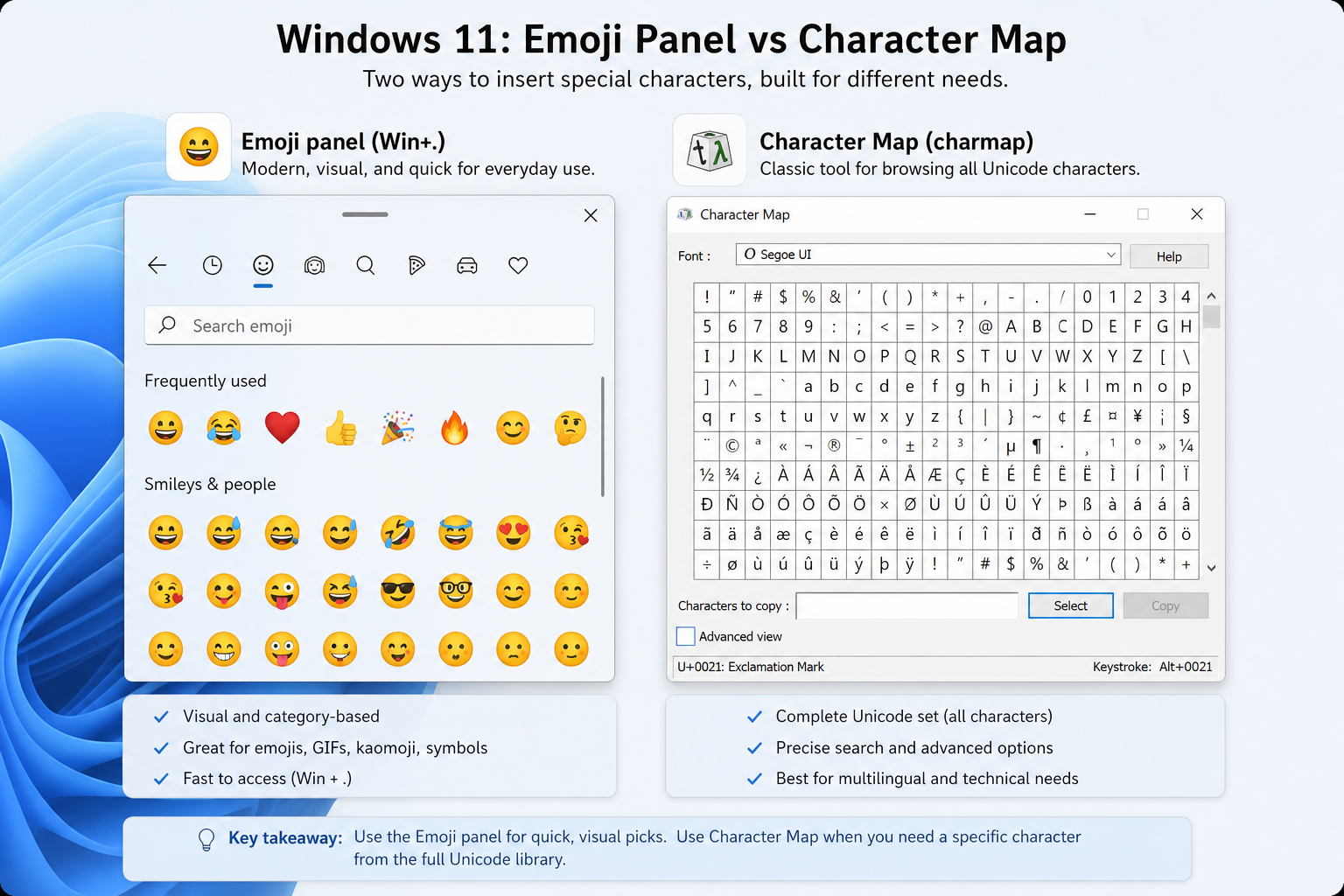Select the ~ tilde character cell
The width and height of the screenshot is (1344, 896).
click(1036, 416)
